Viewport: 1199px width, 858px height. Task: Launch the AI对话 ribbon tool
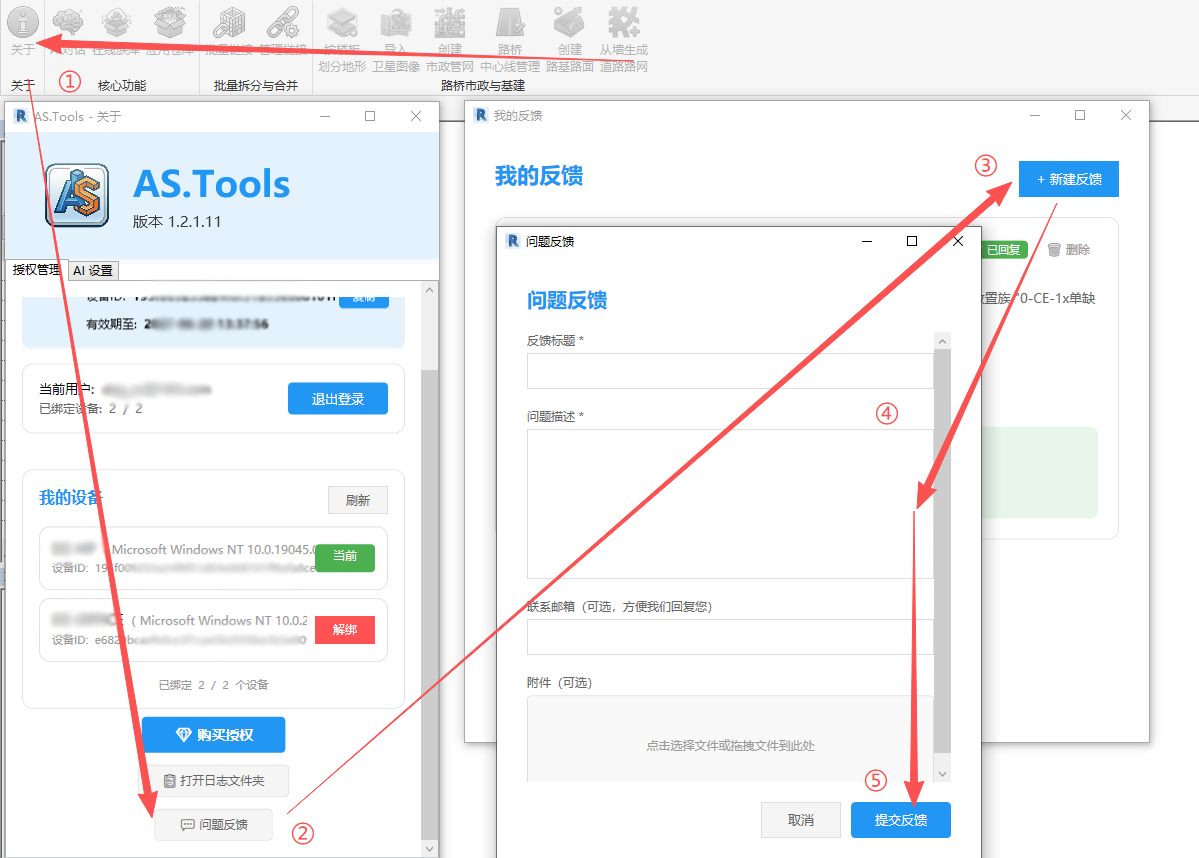click(x=67, y=29)
